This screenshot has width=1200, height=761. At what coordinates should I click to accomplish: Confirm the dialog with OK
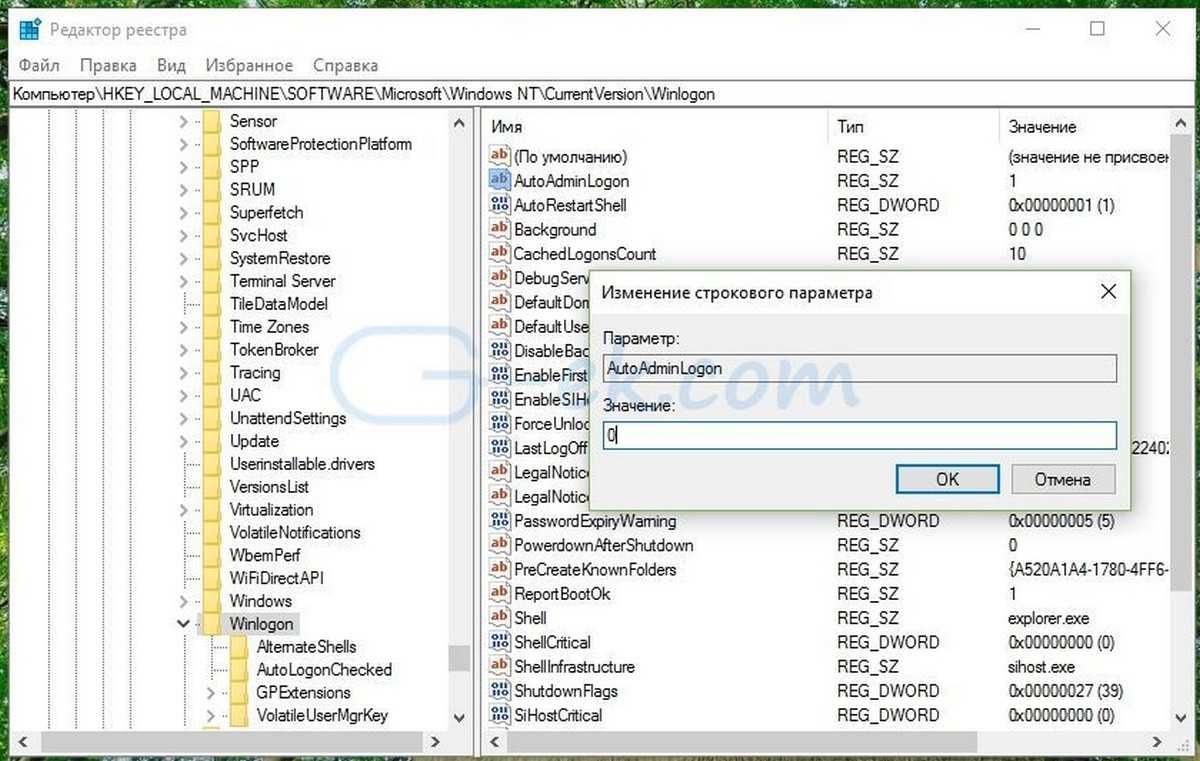pos(947,479)
